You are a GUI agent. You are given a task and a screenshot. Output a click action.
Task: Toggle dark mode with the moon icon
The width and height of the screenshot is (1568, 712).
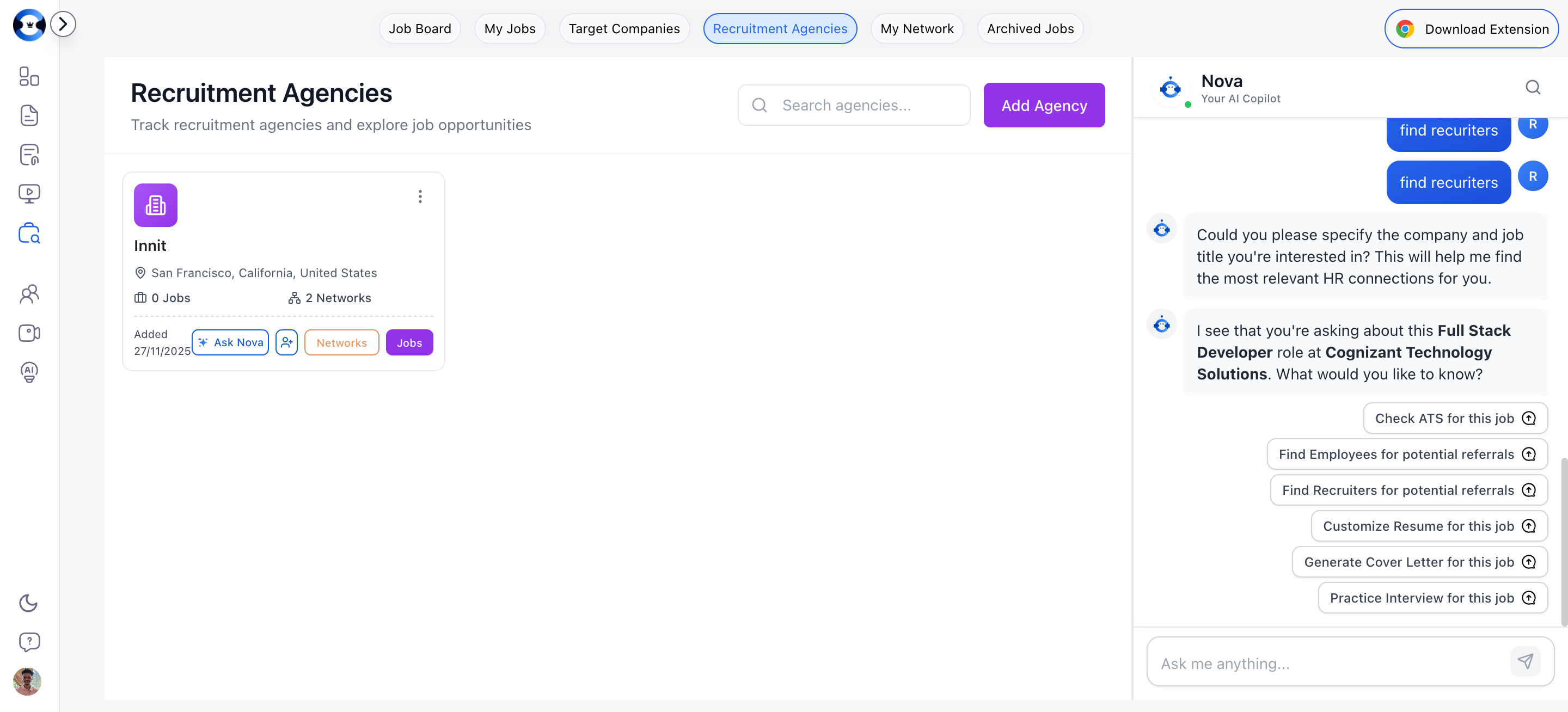pyautogui.click(x=29, y=603)
